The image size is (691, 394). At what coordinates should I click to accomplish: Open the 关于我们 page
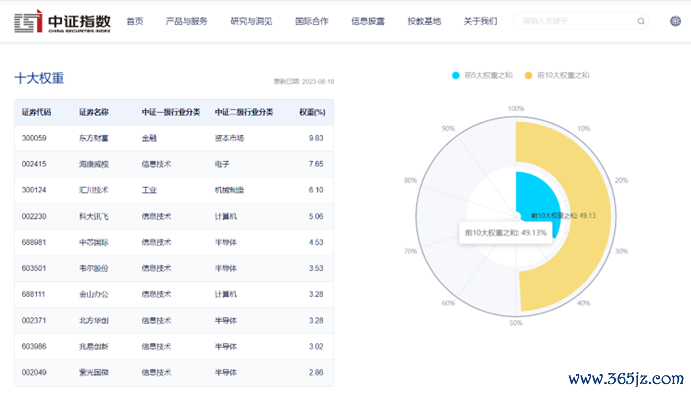pyautogui.click(x=480, y=21)
